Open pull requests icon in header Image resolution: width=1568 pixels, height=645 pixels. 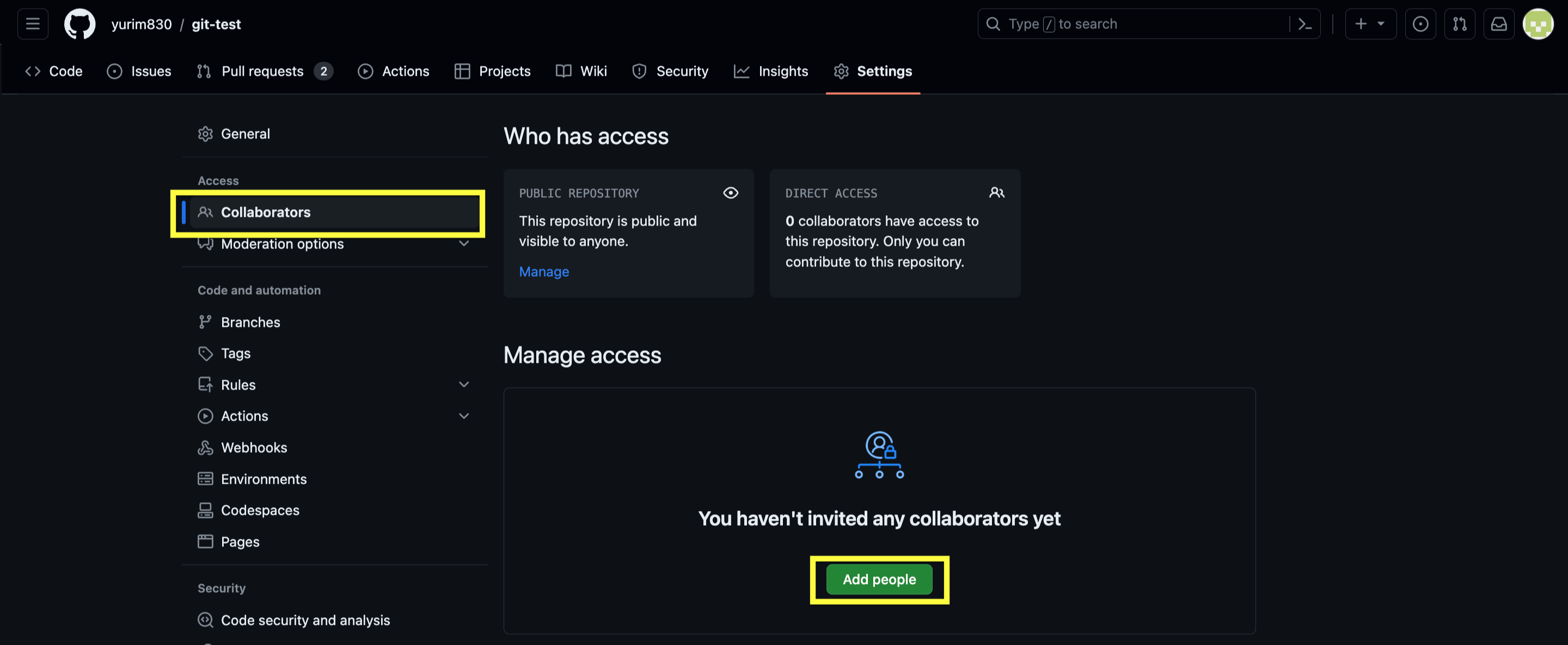[x=1460, y=25]
